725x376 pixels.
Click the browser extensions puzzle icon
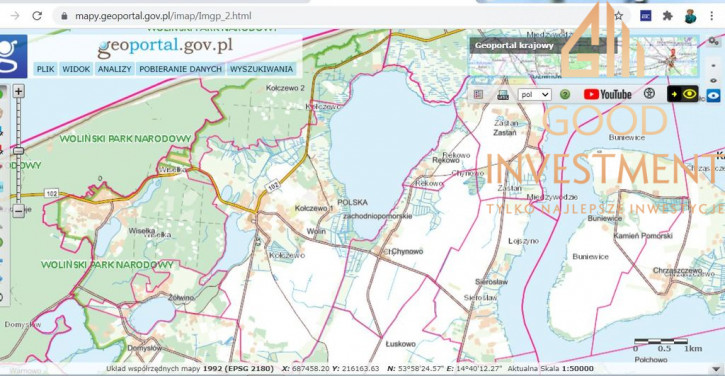click(667, 16)
